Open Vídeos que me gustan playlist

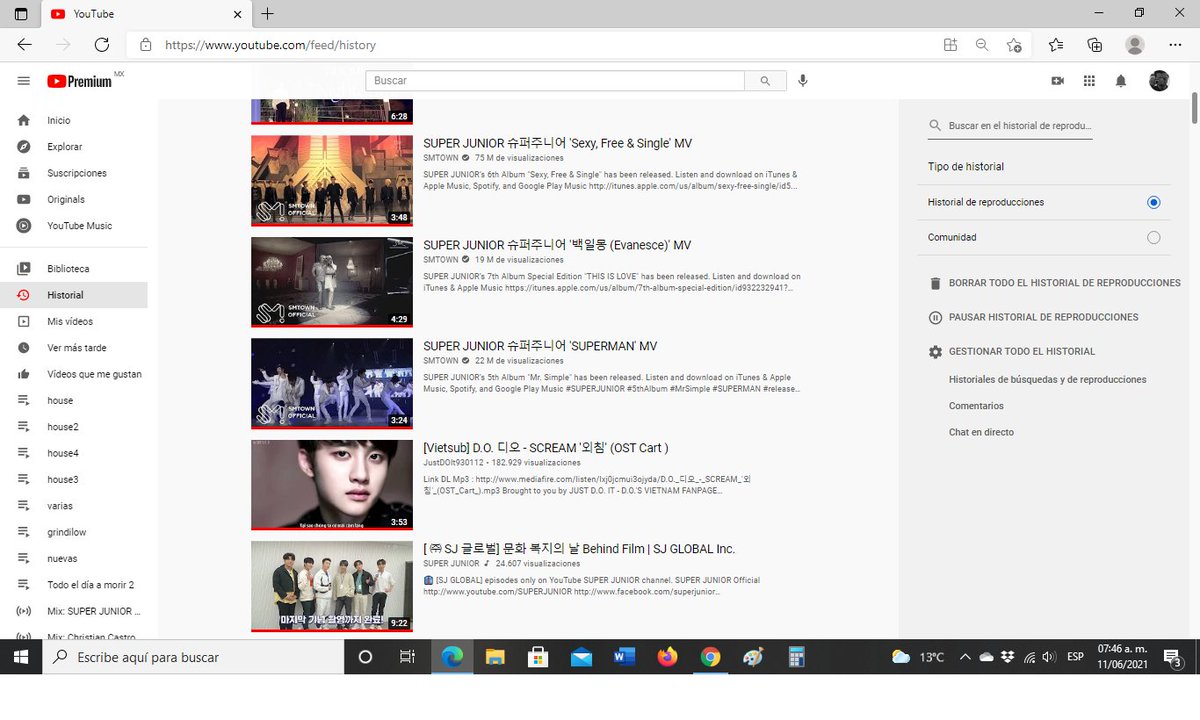pos(74,374)
